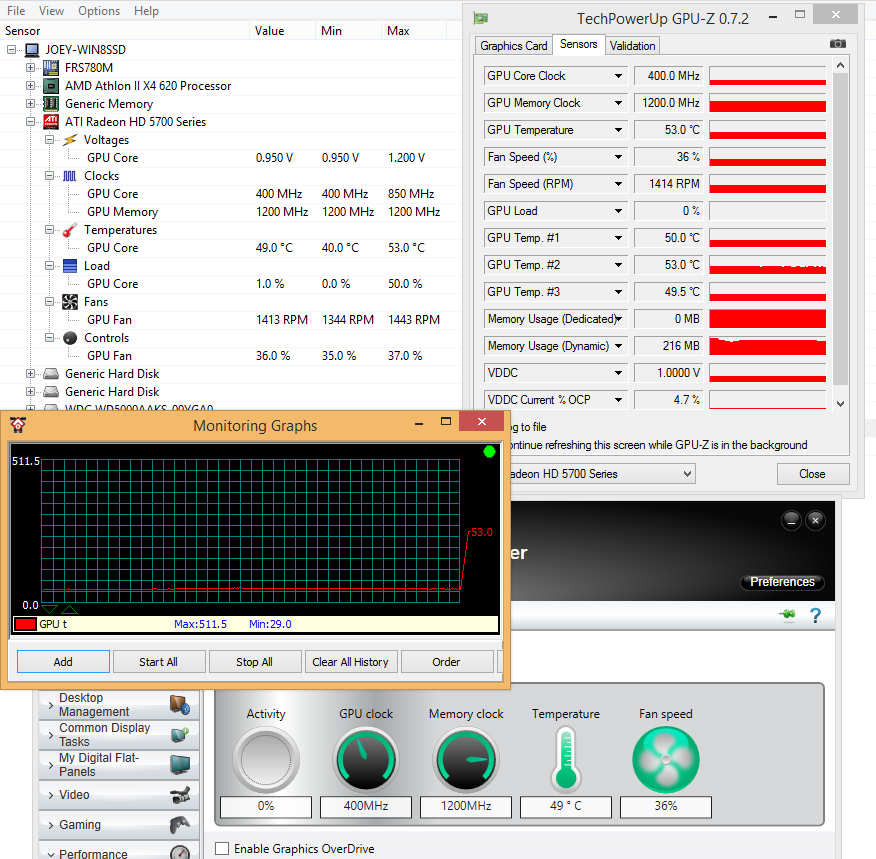This screenshot has height=859, width=876.
Task: Close the GPU-Z window using Close button
Action: click(812, 474)
